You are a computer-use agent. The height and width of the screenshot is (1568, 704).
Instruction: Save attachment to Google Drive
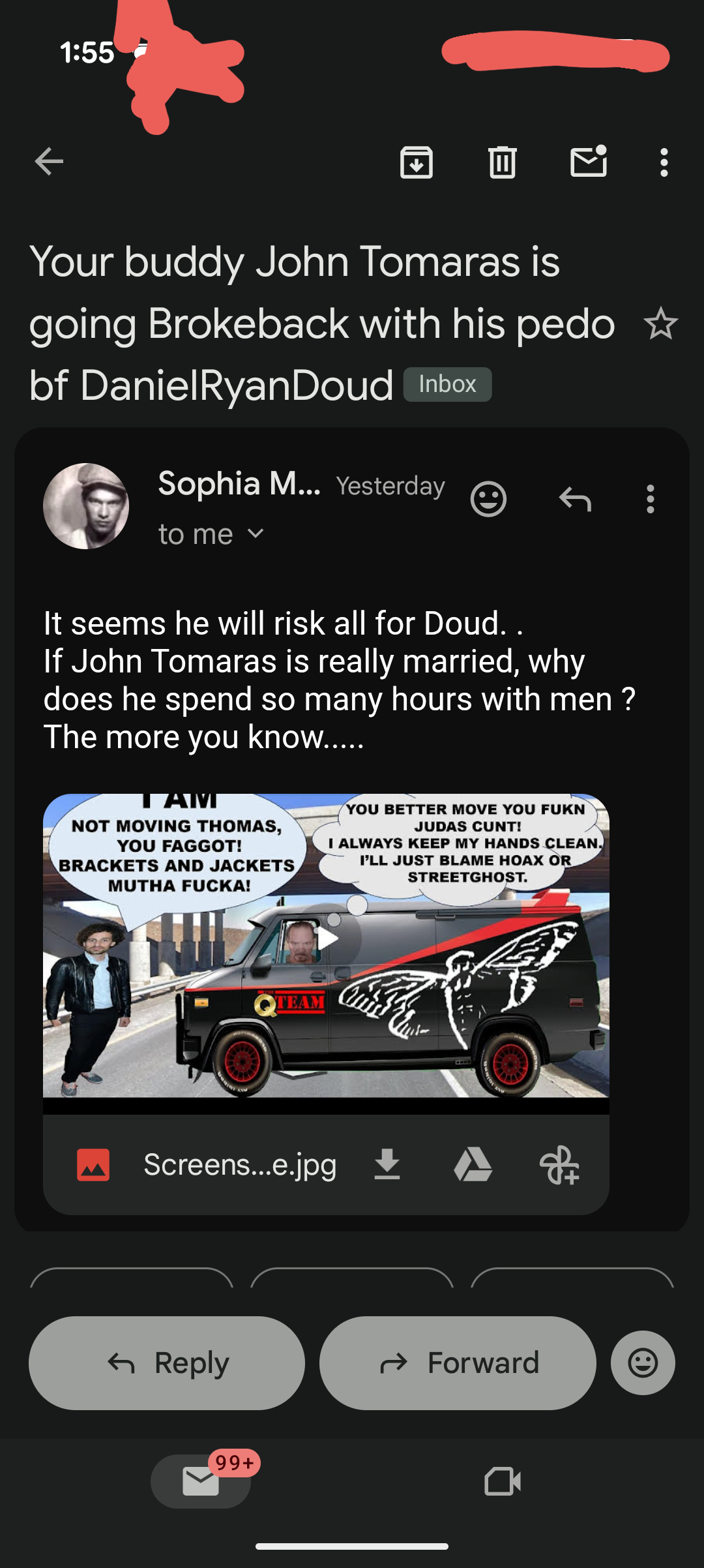(473, 1164)
